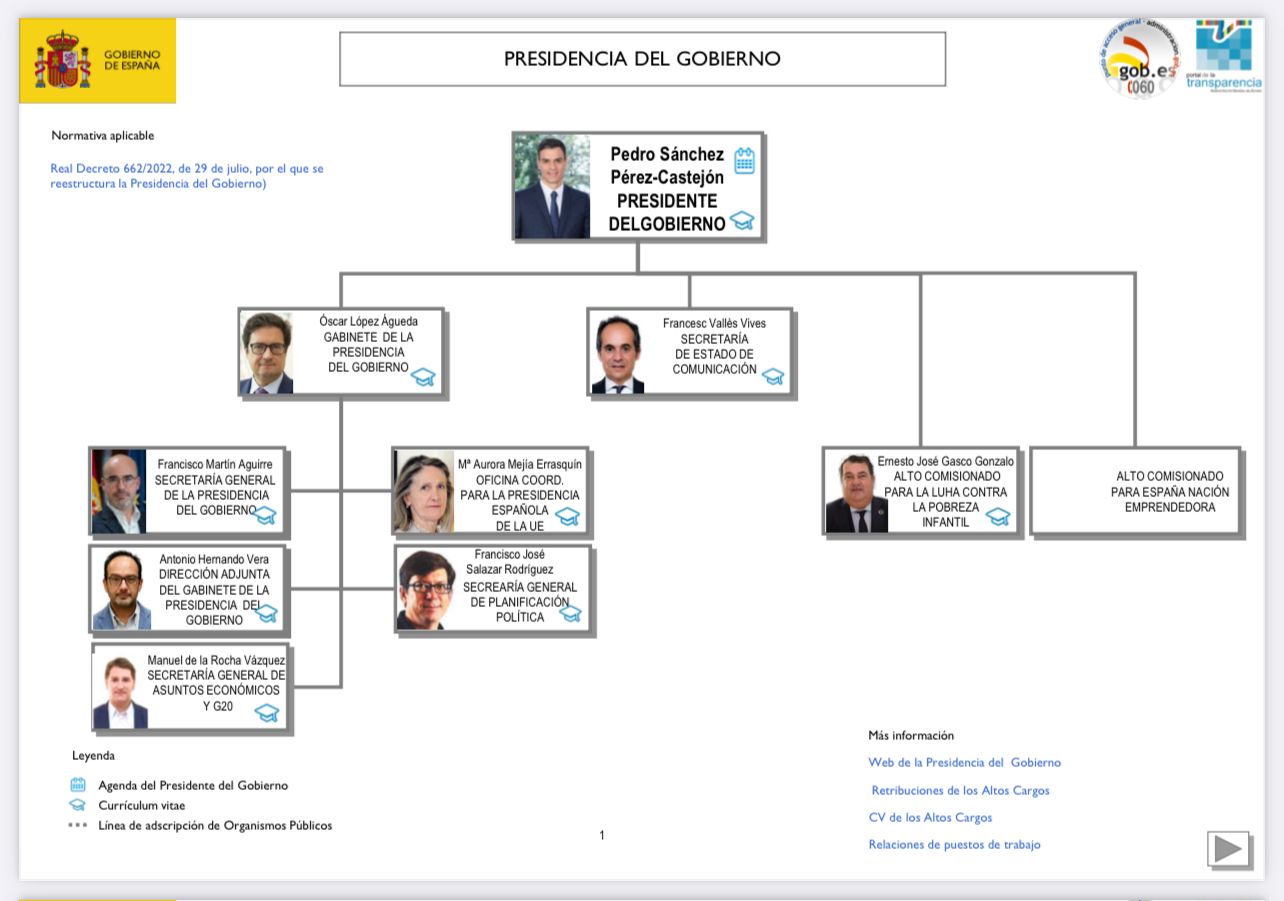Click the Gobierno de España logo
1284x901 pixels.
point(98,60)
